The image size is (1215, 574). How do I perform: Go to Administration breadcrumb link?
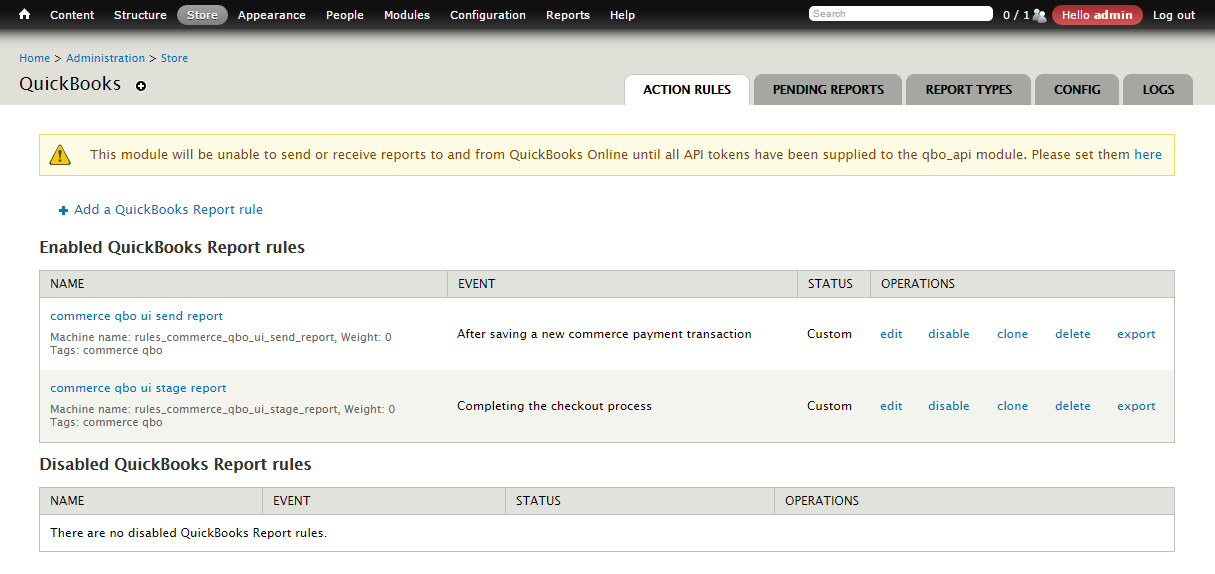click(105, 58)
